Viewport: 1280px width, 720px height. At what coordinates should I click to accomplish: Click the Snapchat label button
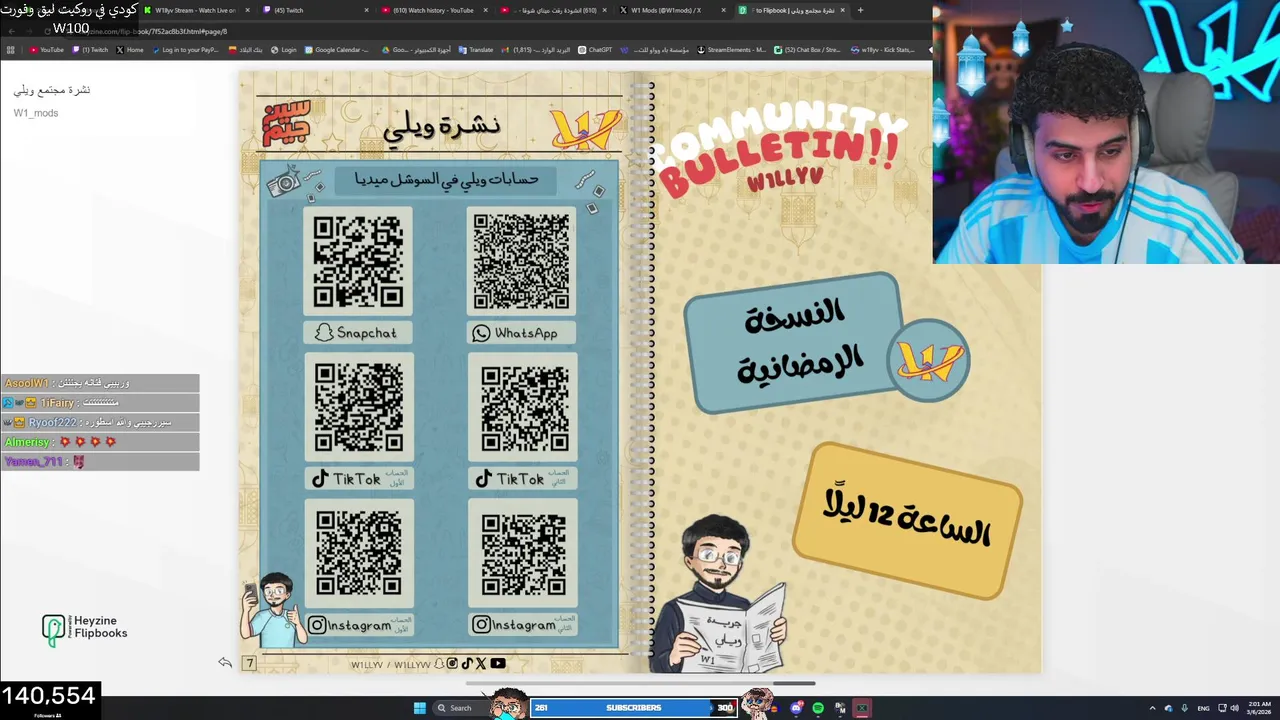[x=358, y=333]
